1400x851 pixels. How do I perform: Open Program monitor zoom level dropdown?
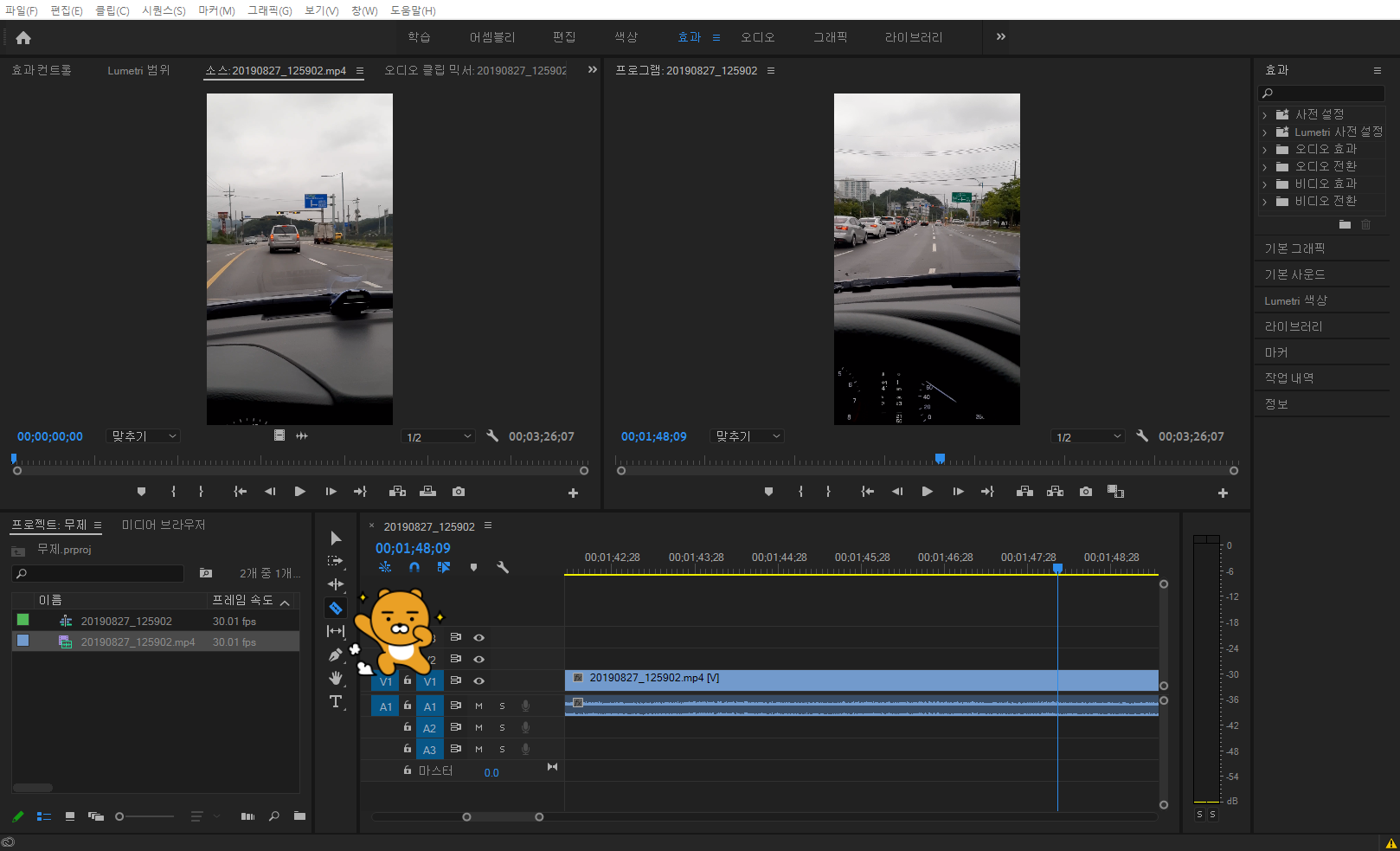748,436
